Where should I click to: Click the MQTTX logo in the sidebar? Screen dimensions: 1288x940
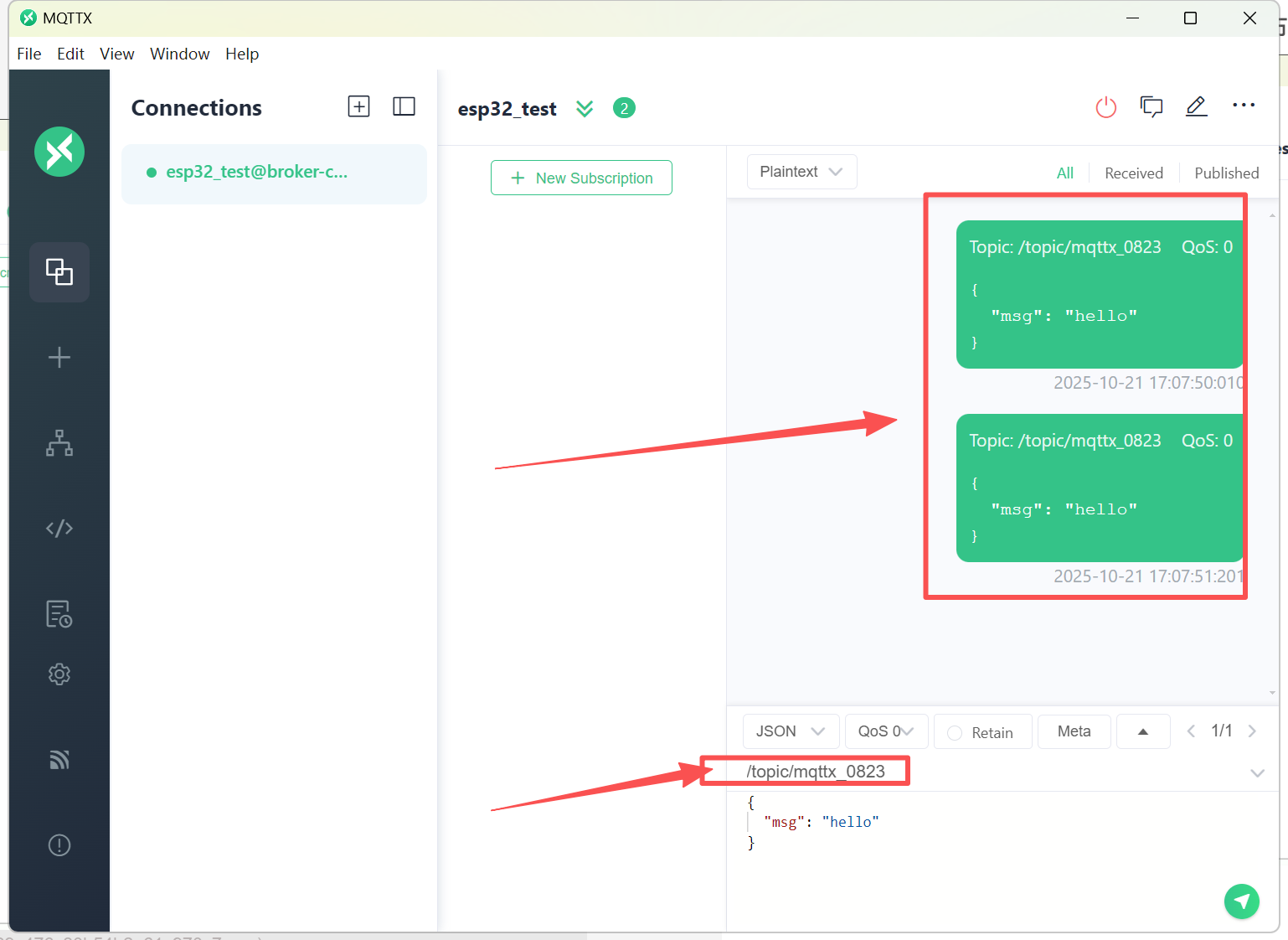[x=59, y=152]
